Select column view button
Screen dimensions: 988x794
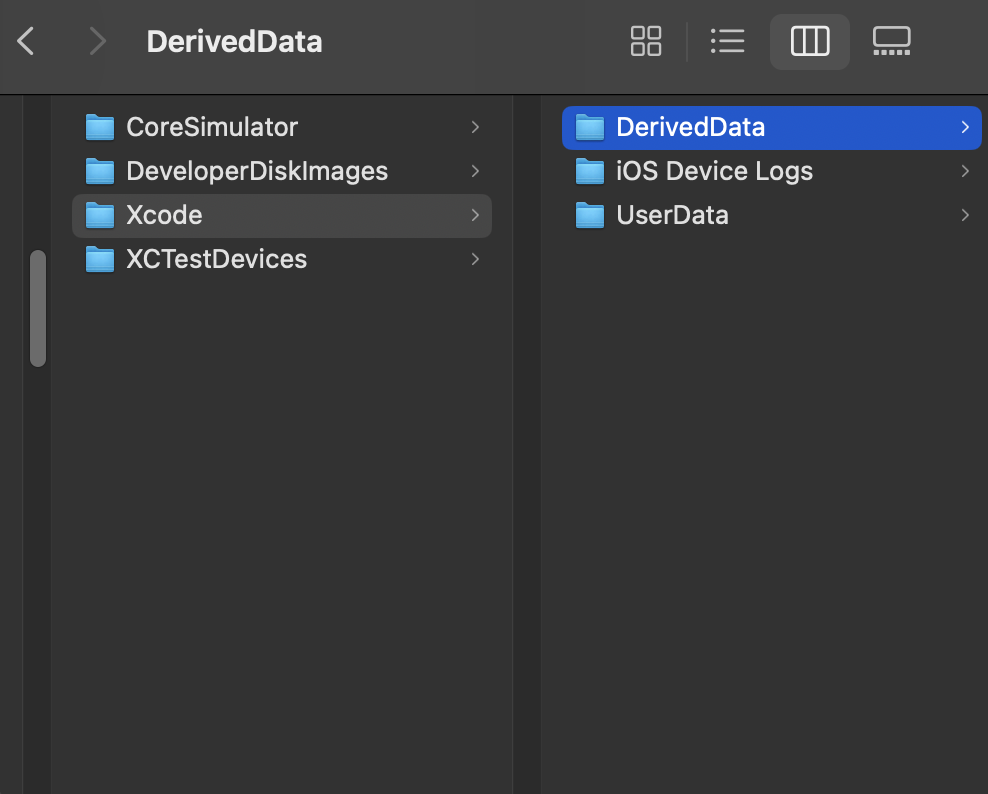[x=810, y=42]
